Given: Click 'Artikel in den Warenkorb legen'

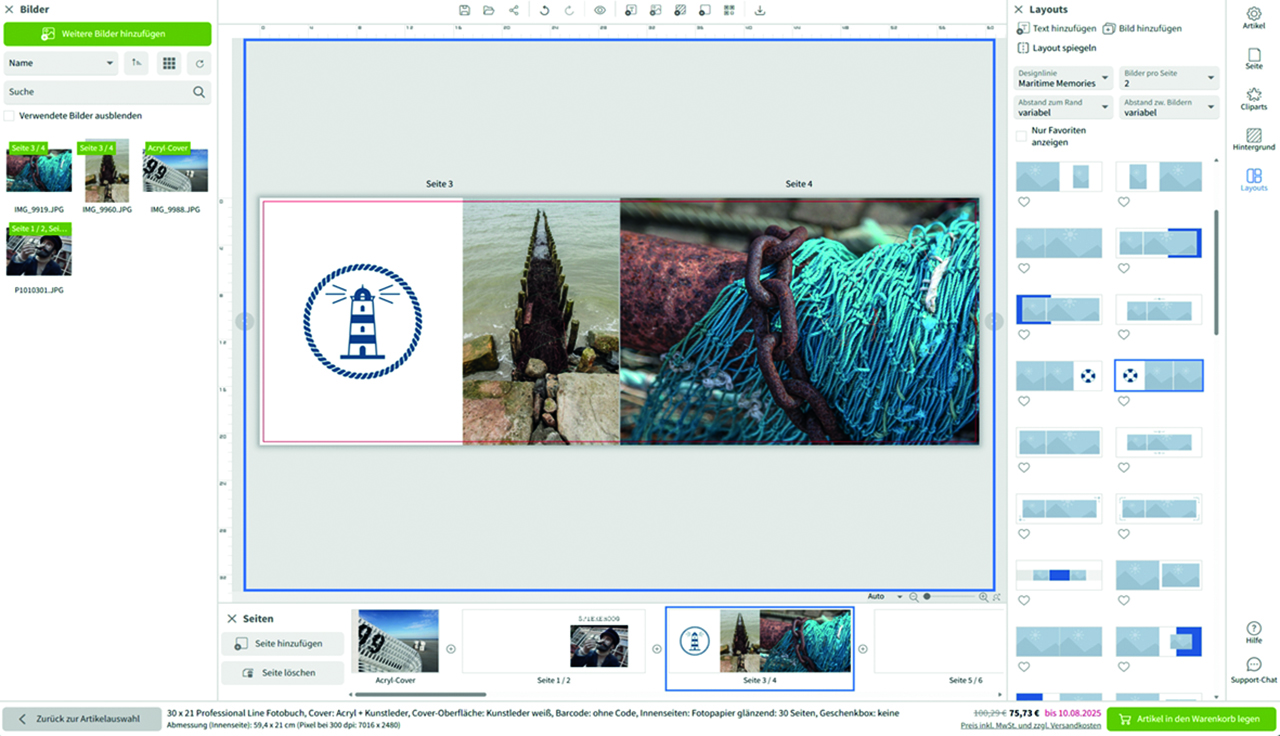Looking at the screenshot, I should (x=1191, y=719).
